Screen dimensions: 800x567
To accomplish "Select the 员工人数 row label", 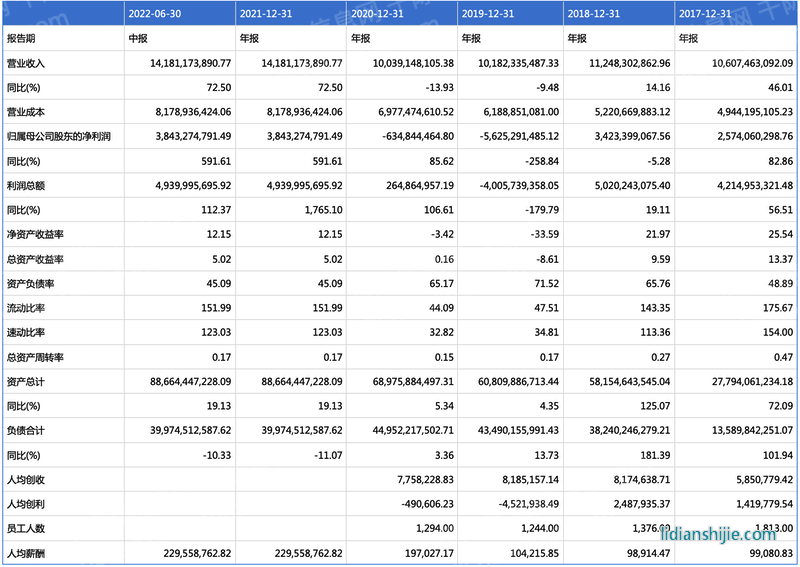I will (x=26, y=528).
